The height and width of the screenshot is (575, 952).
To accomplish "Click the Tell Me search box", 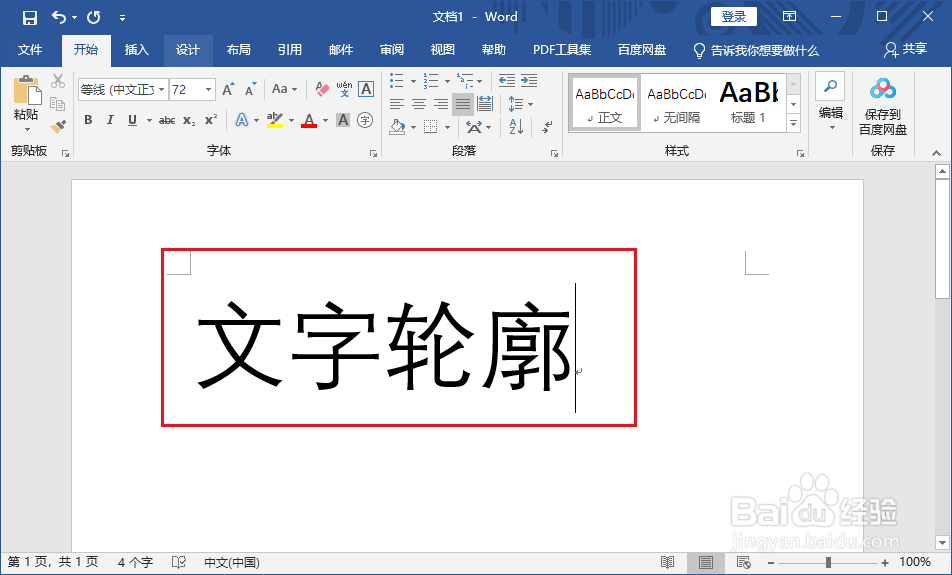I will 756,50.
